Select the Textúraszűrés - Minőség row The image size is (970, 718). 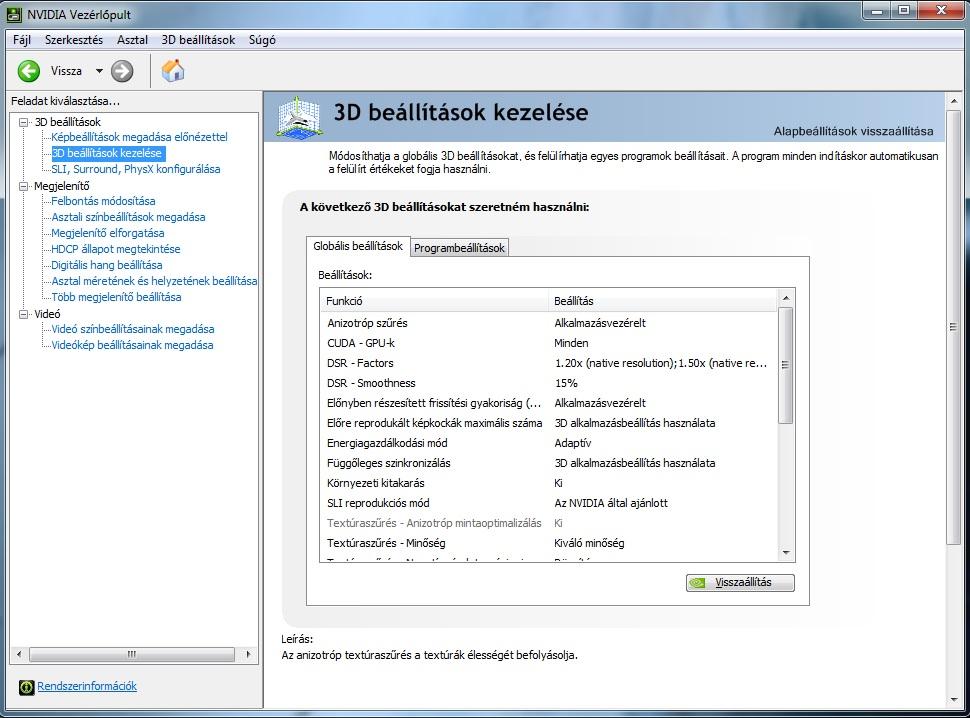point(549,543)
